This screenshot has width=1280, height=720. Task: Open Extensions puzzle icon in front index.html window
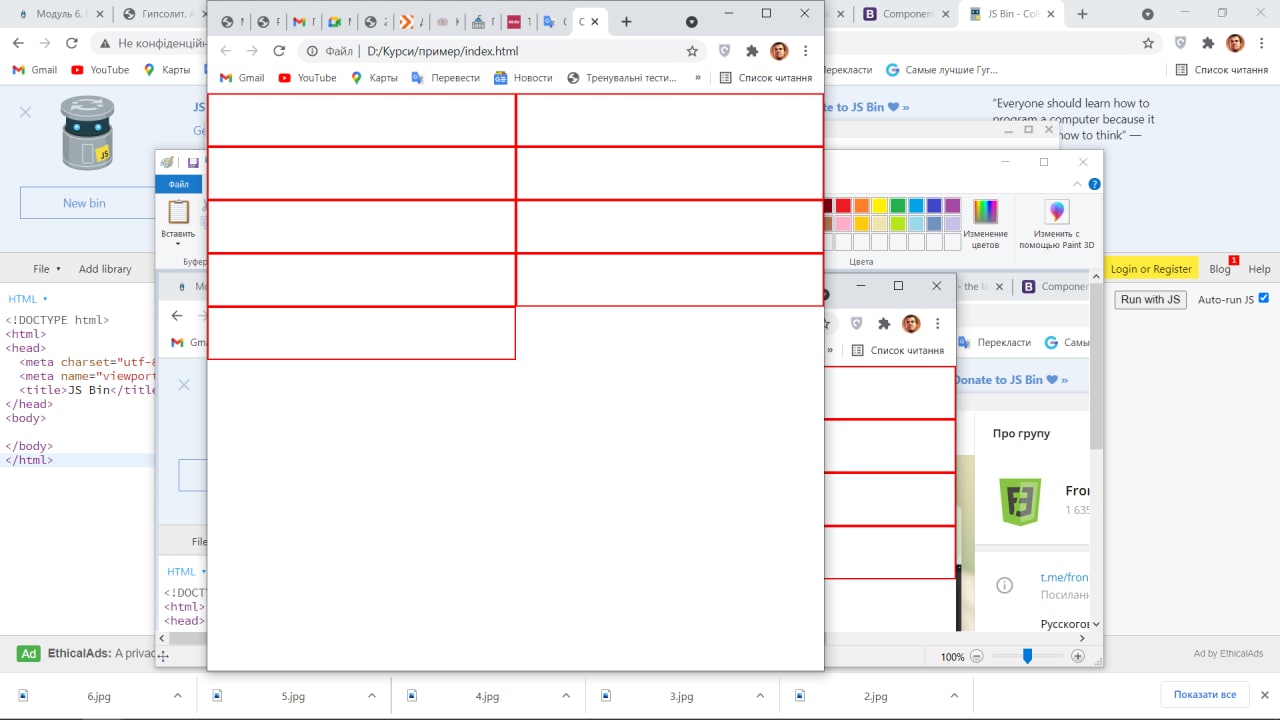pos(752,51)
